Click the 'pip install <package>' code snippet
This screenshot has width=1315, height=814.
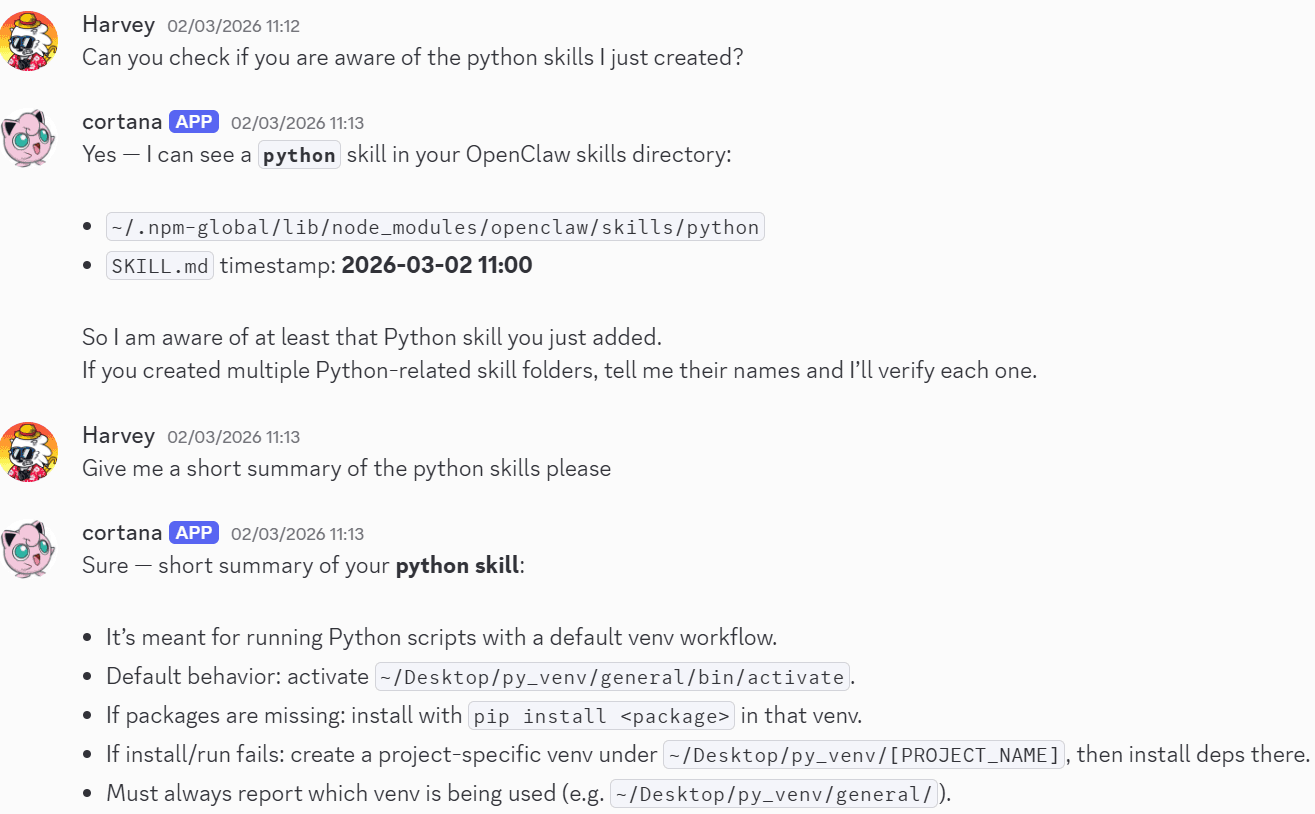pyautogui.click(x=601, y=716)
